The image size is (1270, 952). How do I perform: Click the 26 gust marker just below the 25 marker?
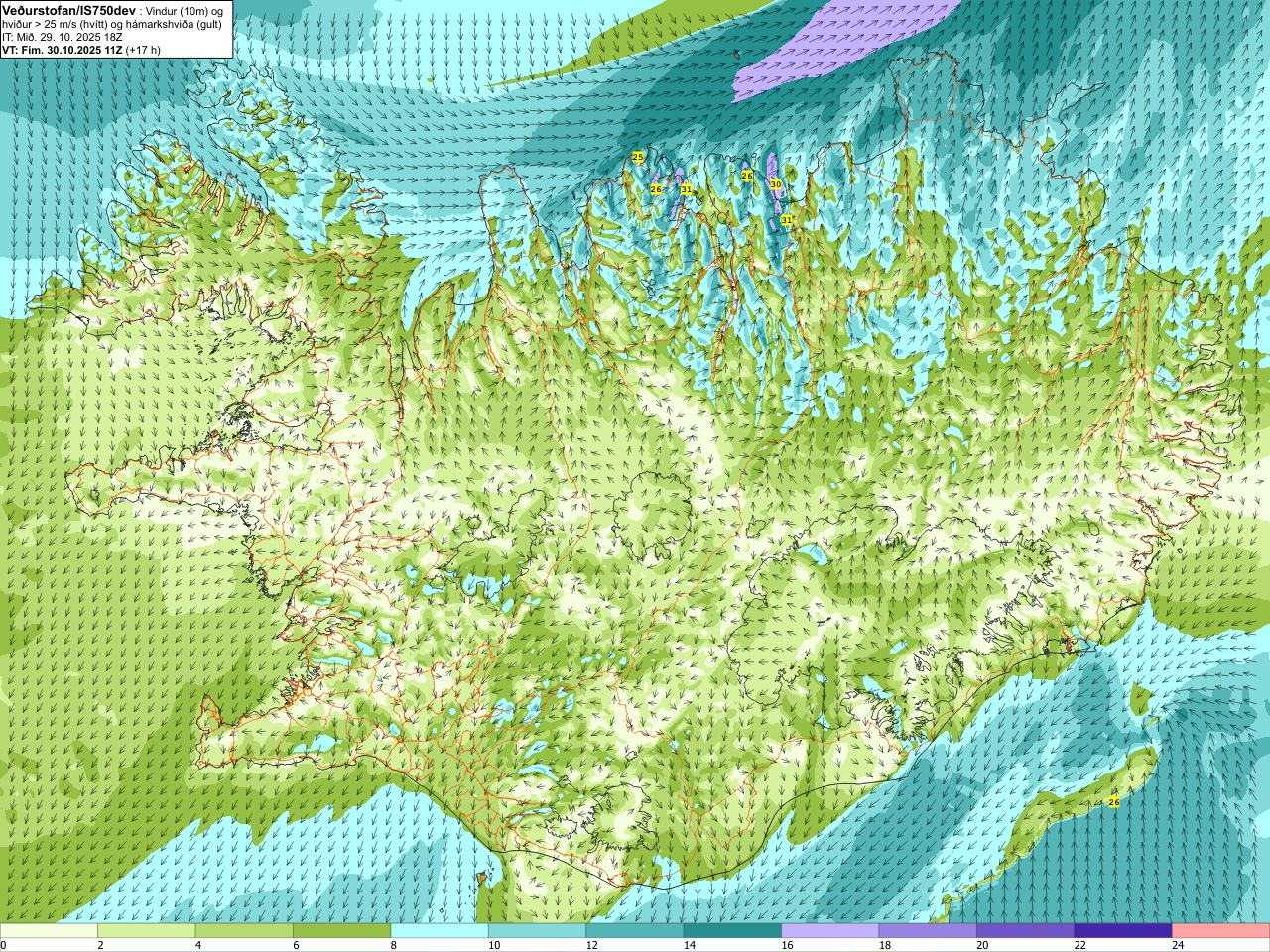[656, 188]
